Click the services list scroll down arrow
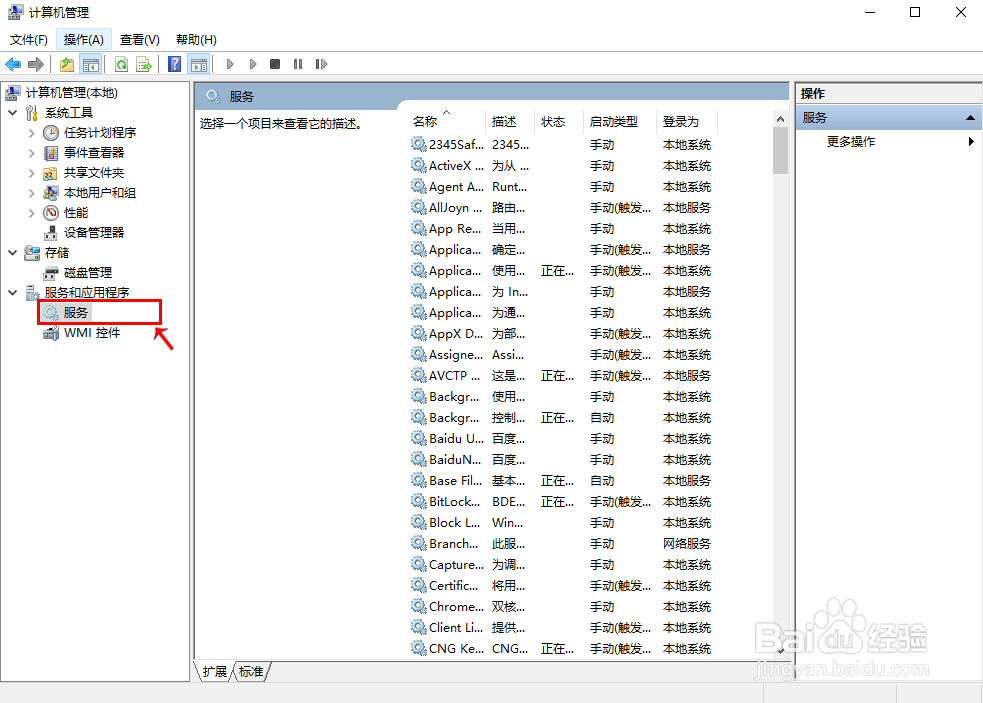 point(780,651)
